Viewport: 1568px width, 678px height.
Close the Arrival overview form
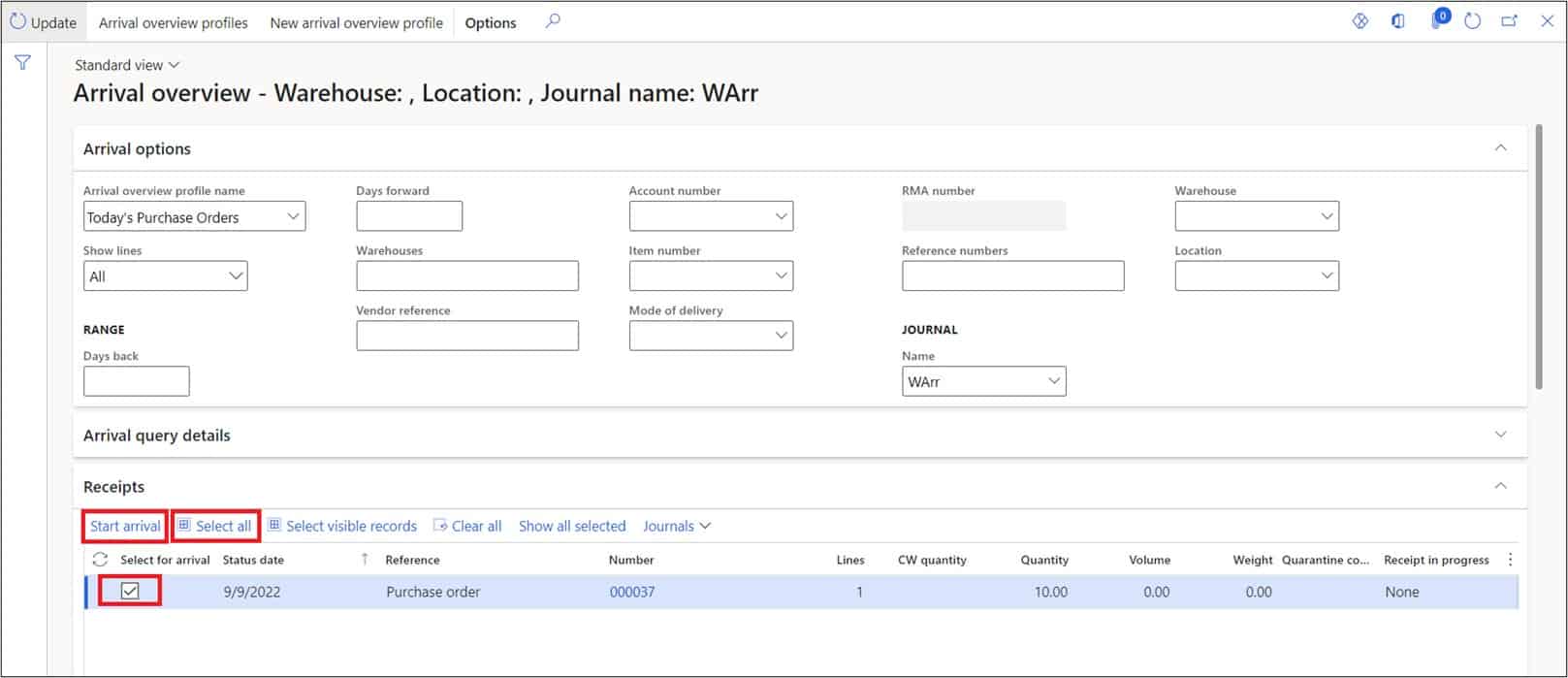(1548, 21)
